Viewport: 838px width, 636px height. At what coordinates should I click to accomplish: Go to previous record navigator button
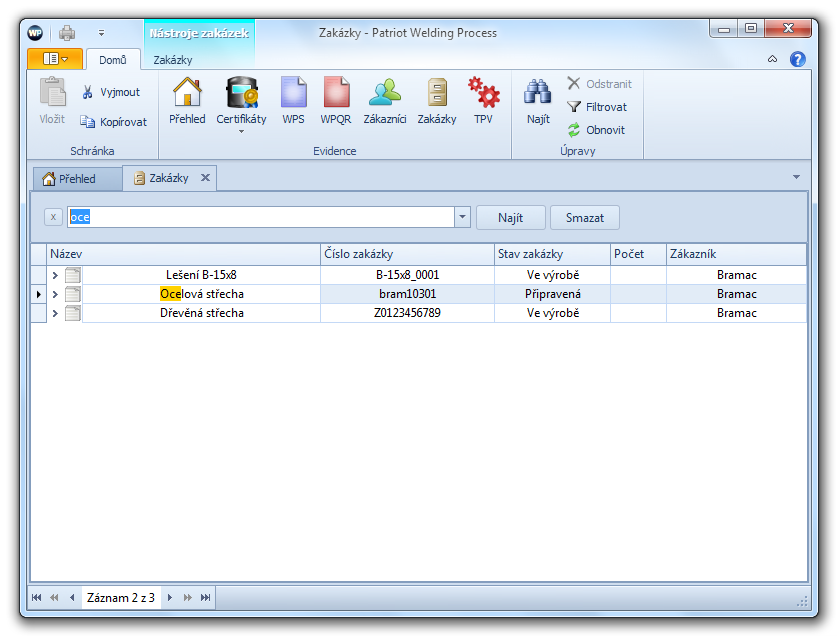coord(72,598)
